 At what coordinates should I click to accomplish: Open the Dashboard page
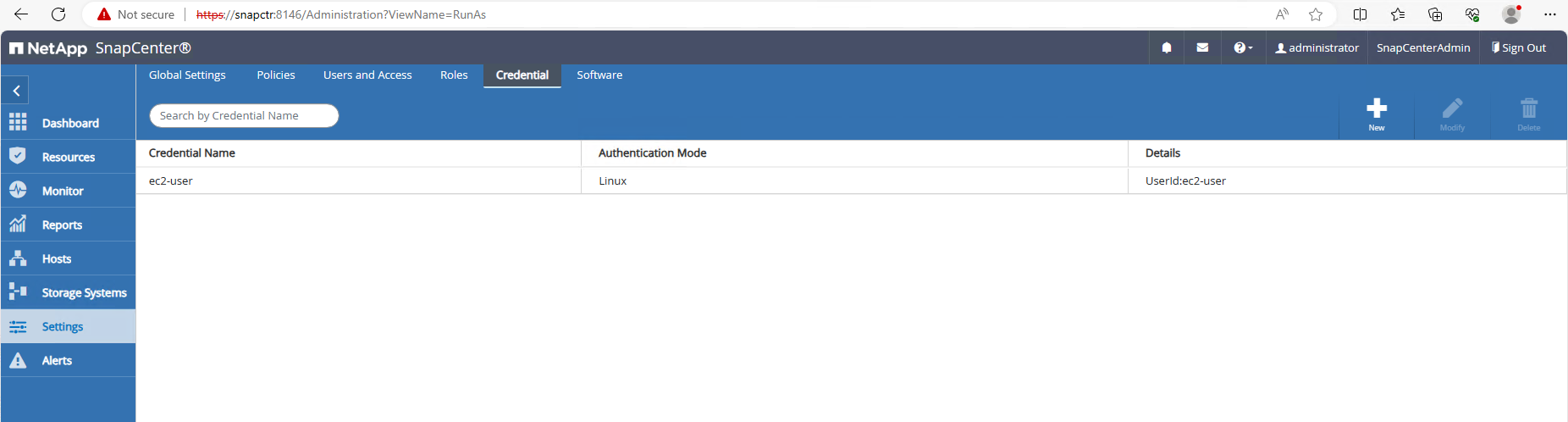(x=68, y=123)
